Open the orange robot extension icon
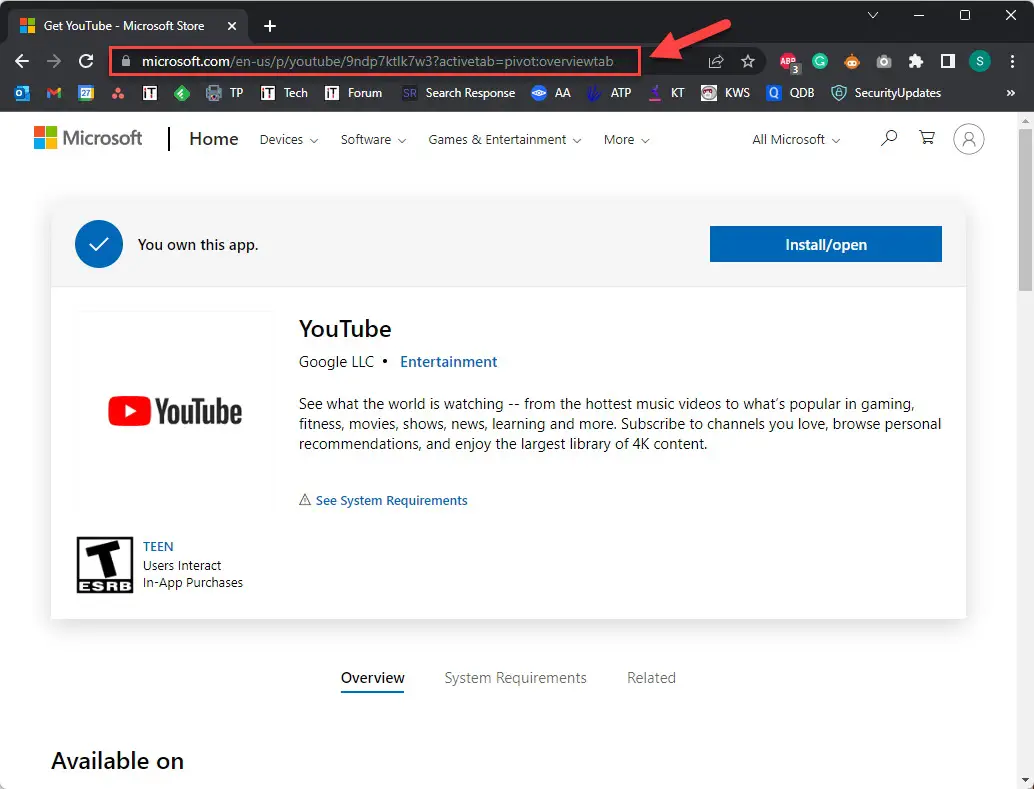This screenshot has height=789, width=1034. pos(852,61)
